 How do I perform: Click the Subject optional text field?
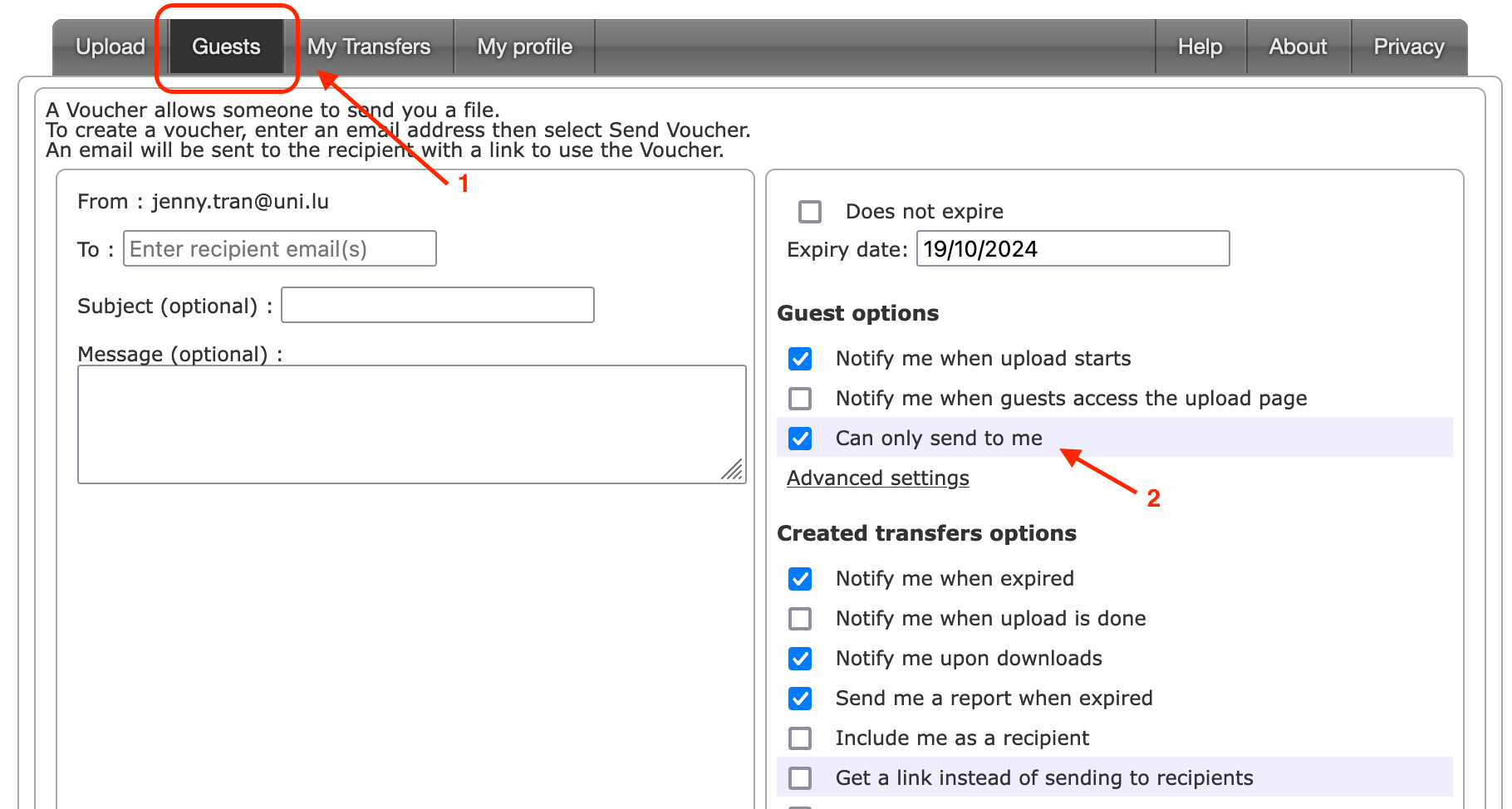click(437, 306)
